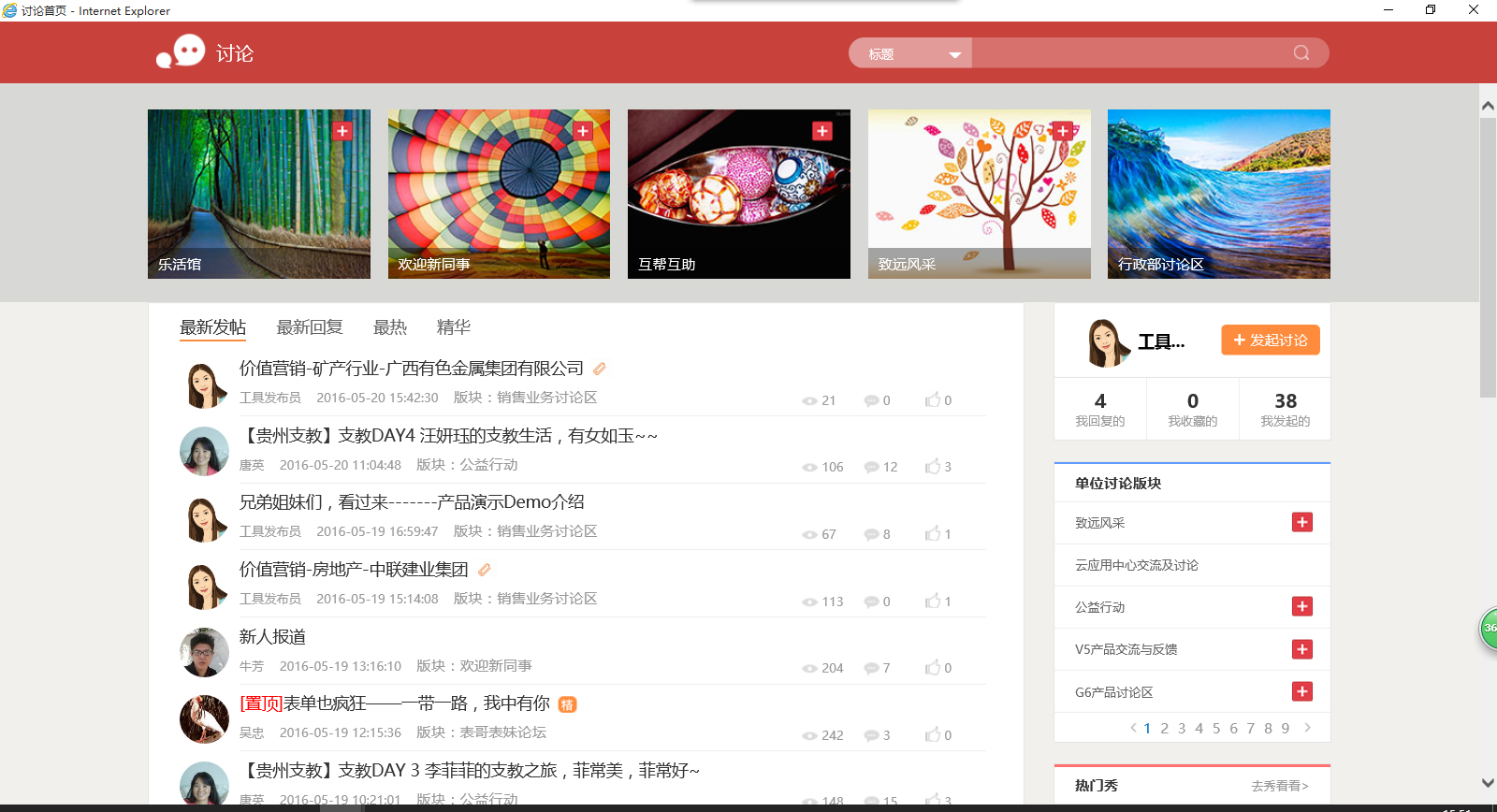Open post 价值营销-矿产行业-广西有色金属集团有限公司
The image size is (1497, 812).
[x=412, y=369]
